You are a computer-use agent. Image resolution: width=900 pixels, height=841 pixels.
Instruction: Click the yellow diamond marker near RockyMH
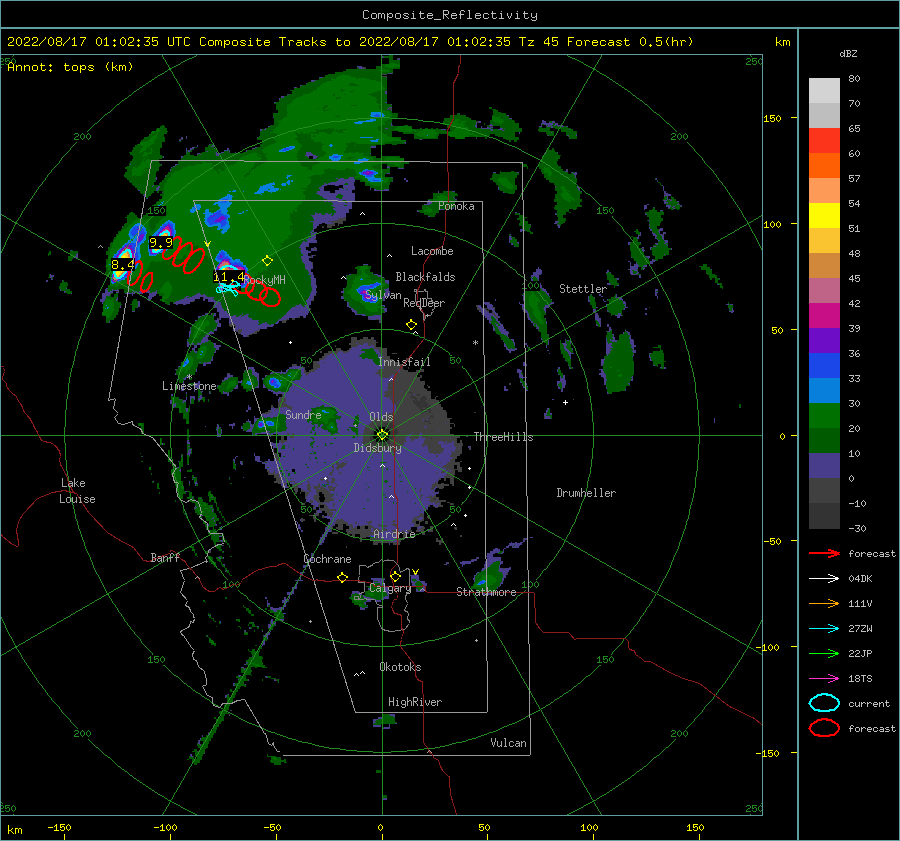[267, 261]
